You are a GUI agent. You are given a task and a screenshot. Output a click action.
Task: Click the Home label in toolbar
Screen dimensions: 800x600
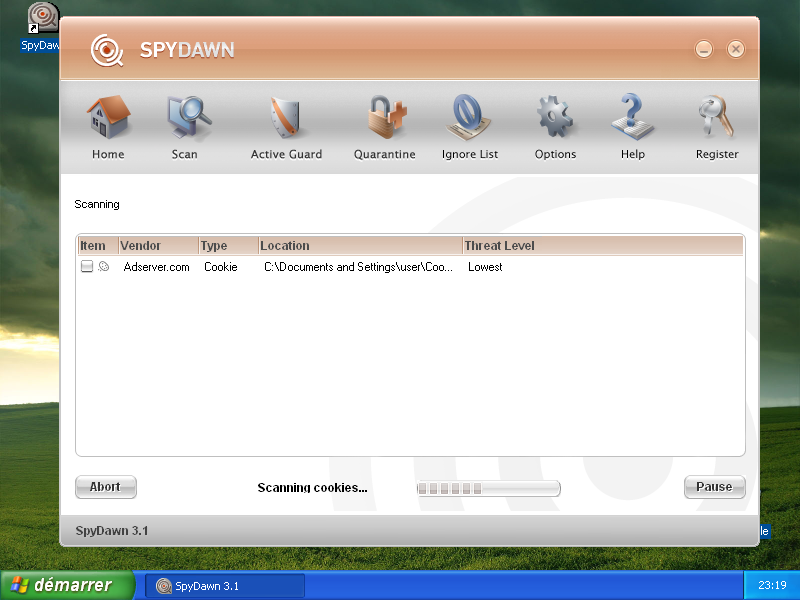tap(108, 154)
